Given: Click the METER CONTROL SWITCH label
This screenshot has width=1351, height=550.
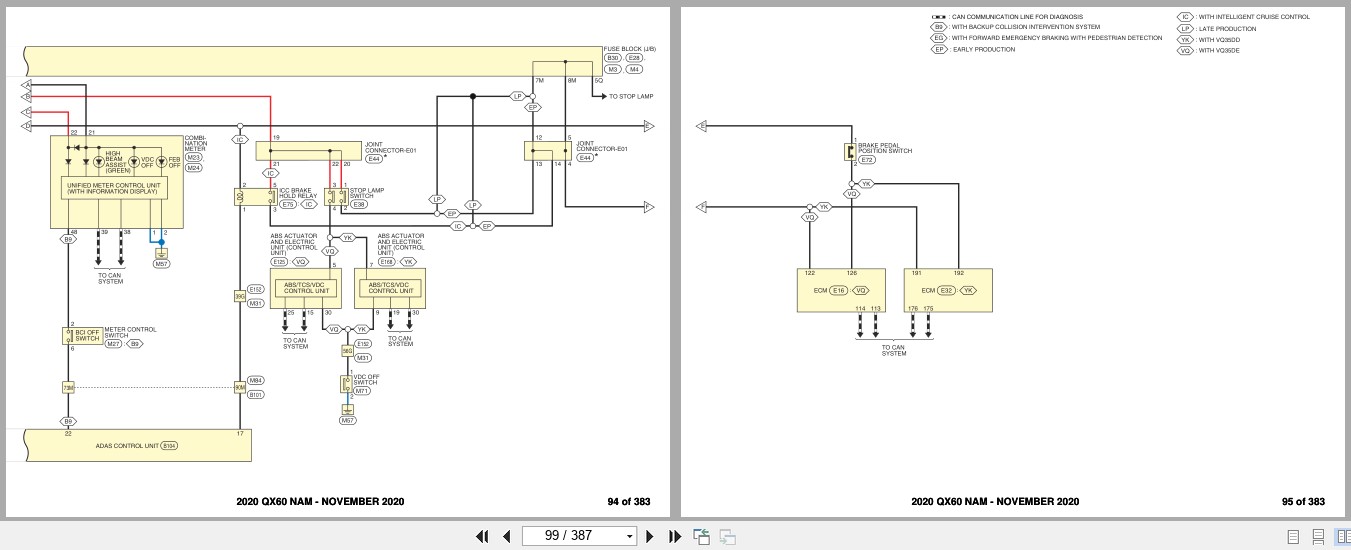Looking at the screenshot, I should [131, 331].
